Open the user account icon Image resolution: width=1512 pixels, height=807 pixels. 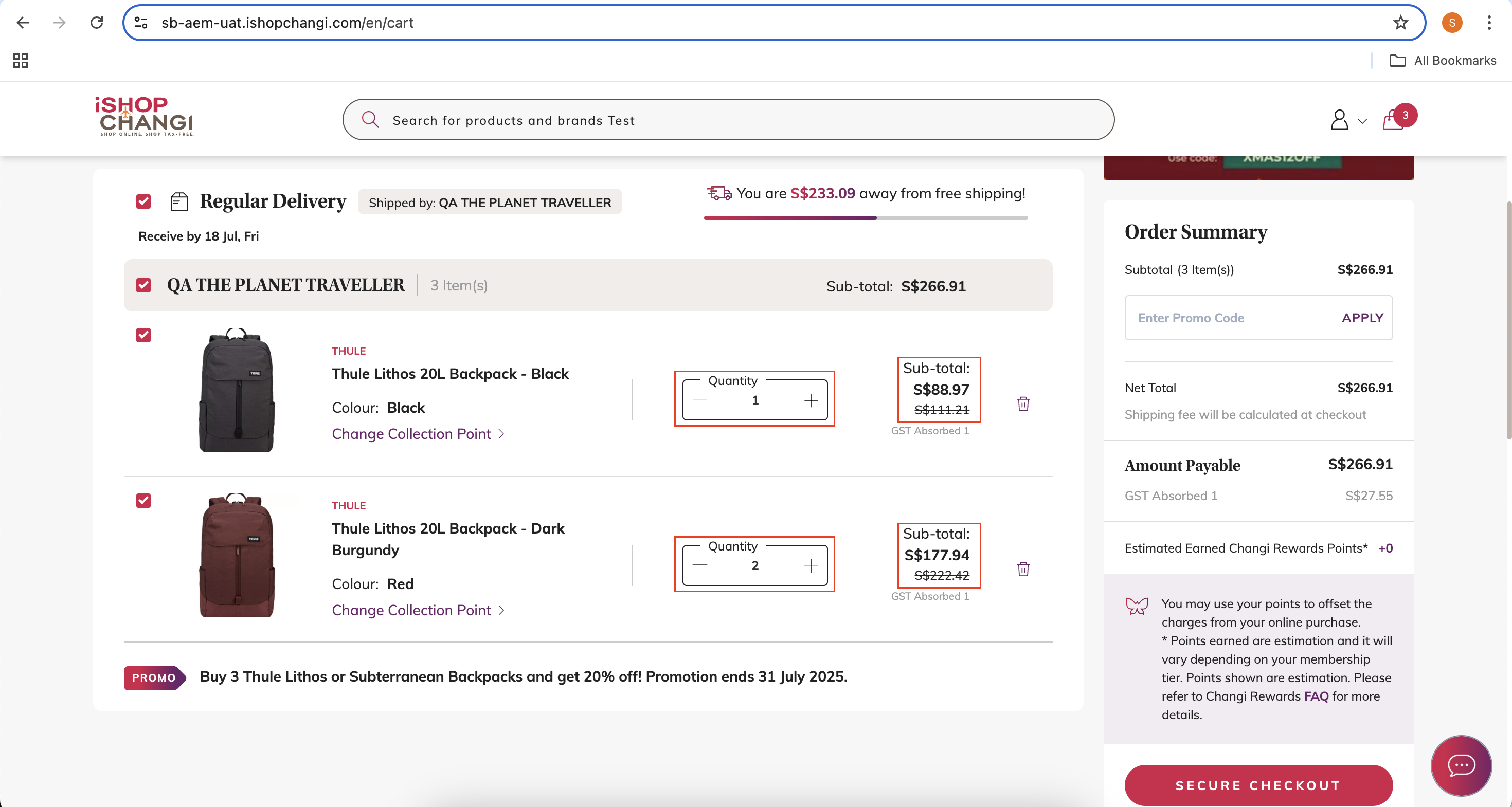point(1339,120)
